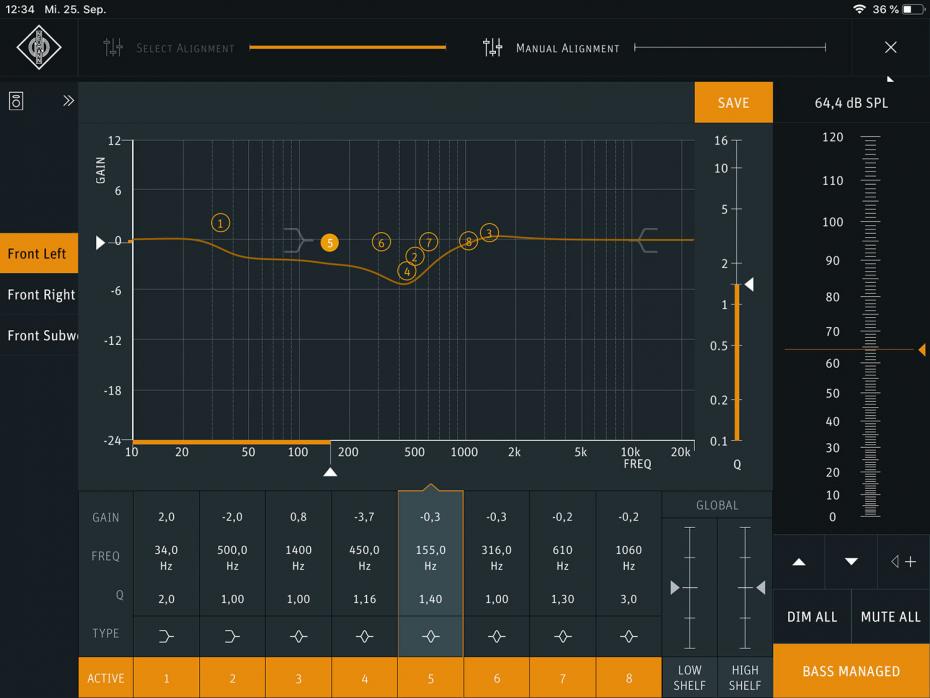The height and width of the screenshot is (698, 930).
Task: Click the loudspeaker icon in sidebar
Action: (x=17, y=101)
